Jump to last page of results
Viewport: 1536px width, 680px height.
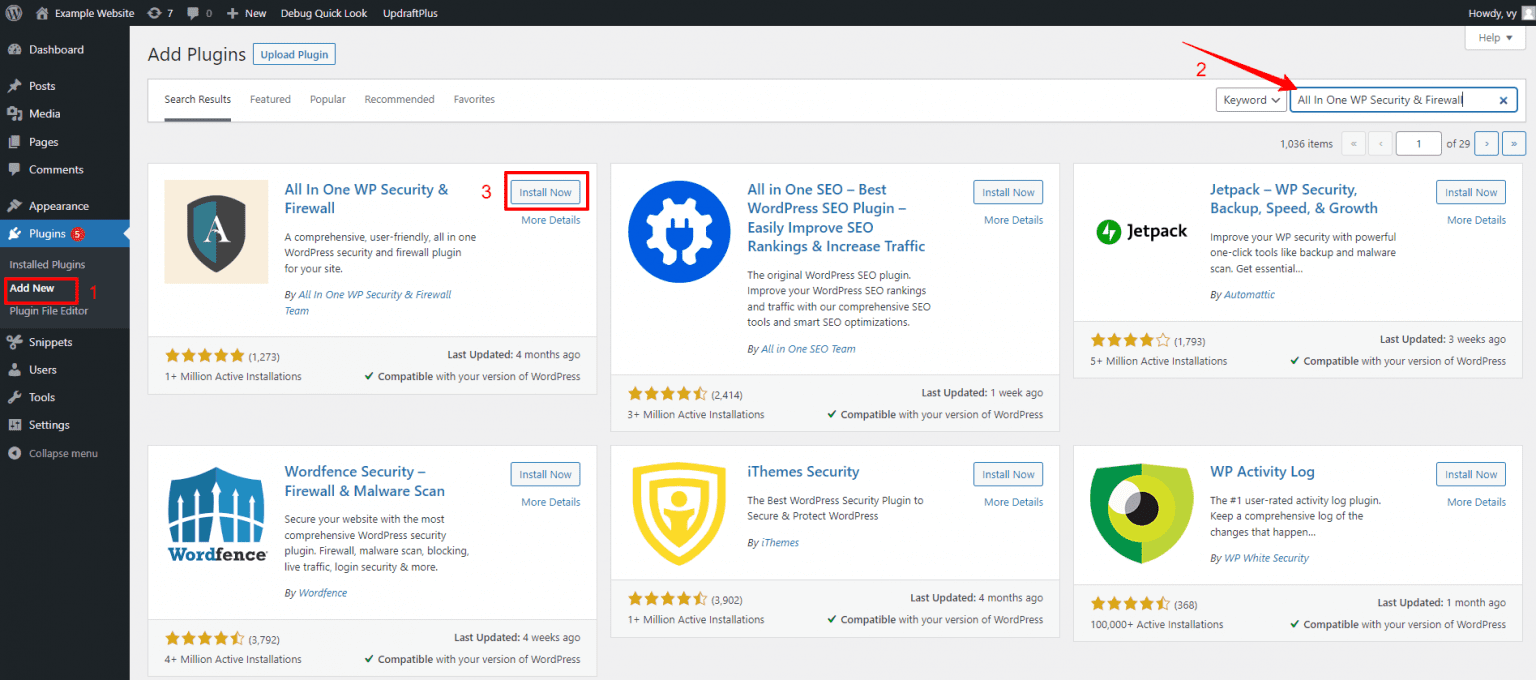1514,143
